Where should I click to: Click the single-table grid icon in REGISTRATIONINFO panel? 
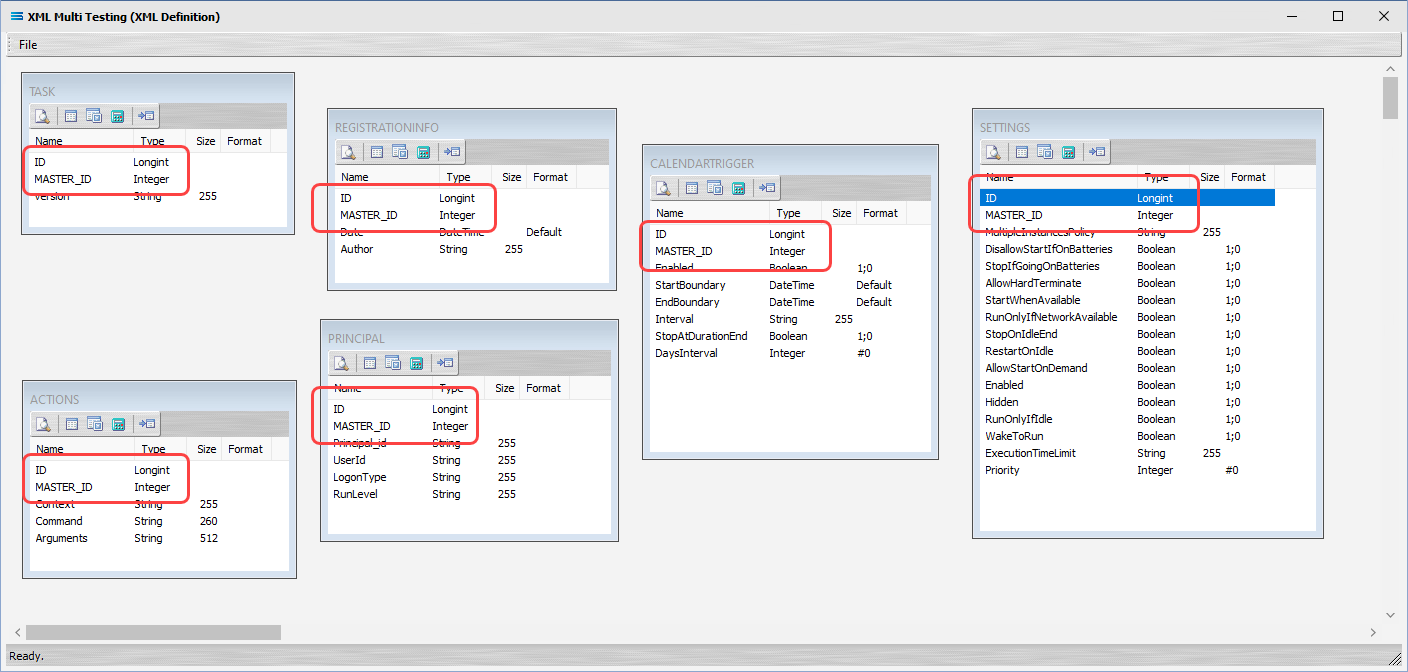377,152
